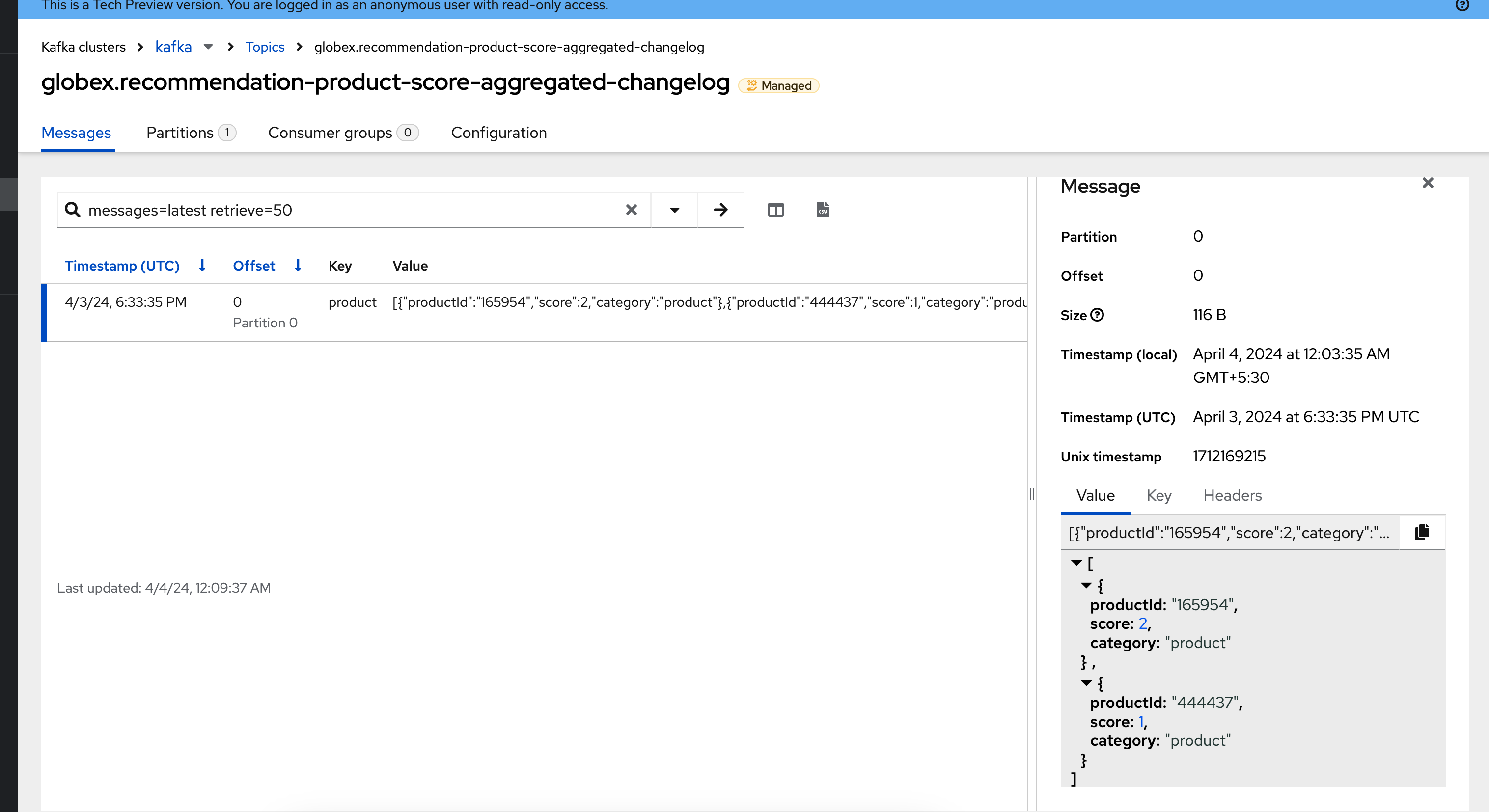Click the close (X) icon on Message panel
The image size is (1489, 812).
tap(1428, 183)
